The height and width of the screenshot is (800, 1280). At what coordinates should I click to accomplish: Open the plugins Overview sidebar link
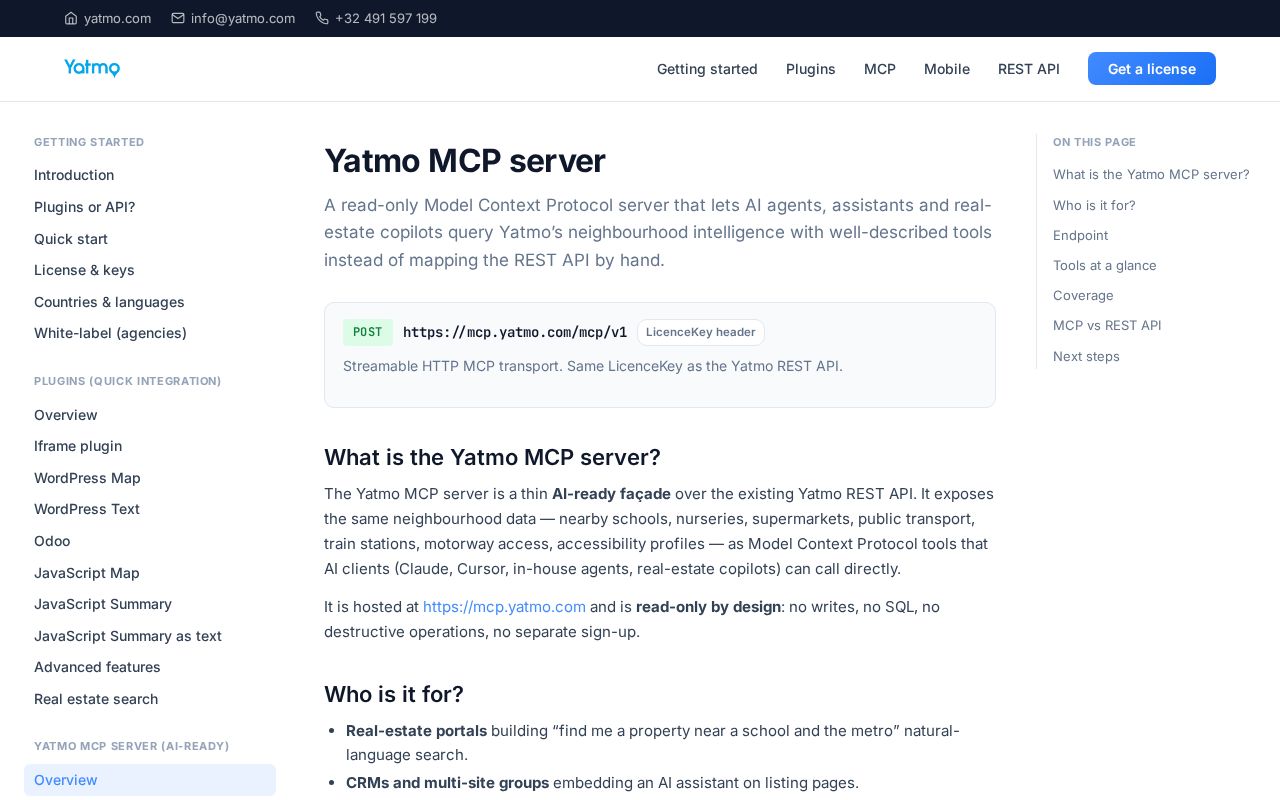[66, 415]
